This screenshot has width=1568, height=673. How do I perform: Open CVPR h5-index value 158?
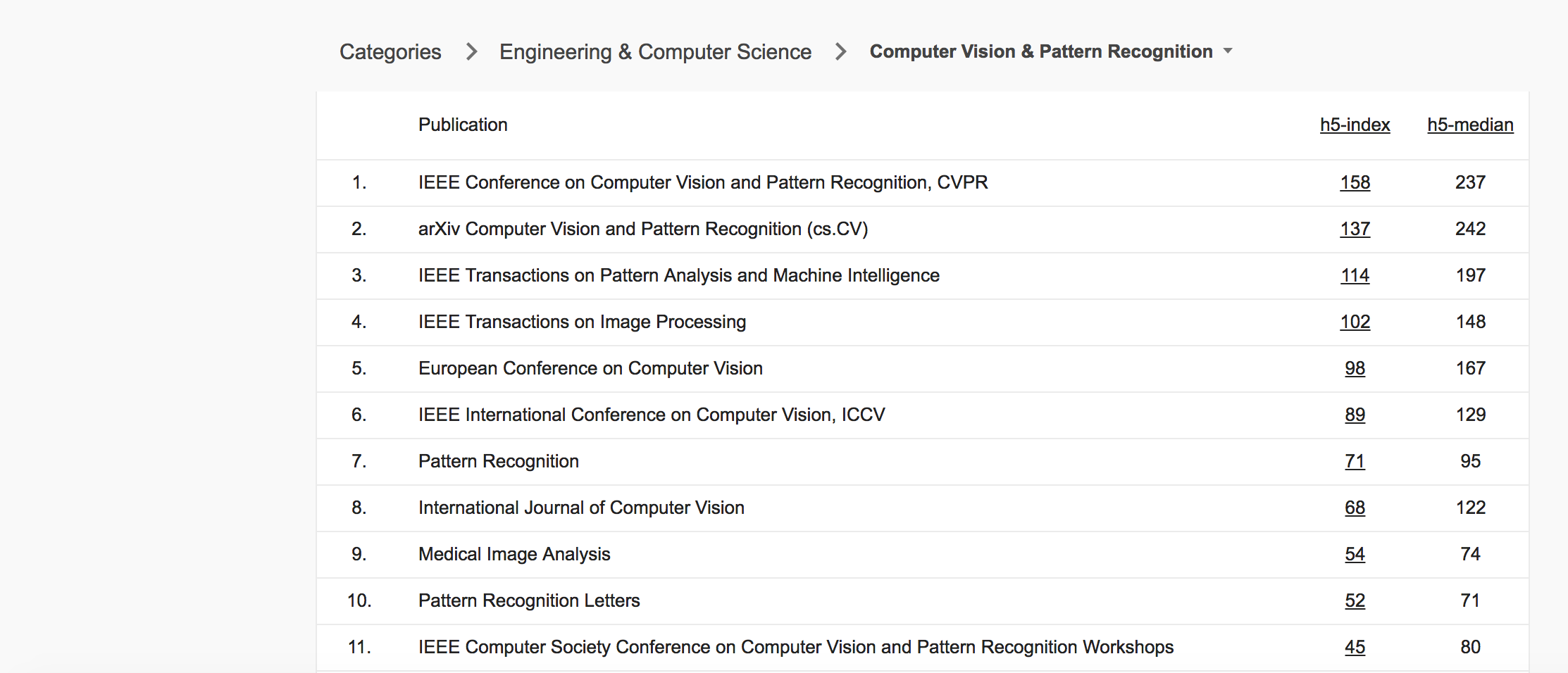[x=1355, y=182]
